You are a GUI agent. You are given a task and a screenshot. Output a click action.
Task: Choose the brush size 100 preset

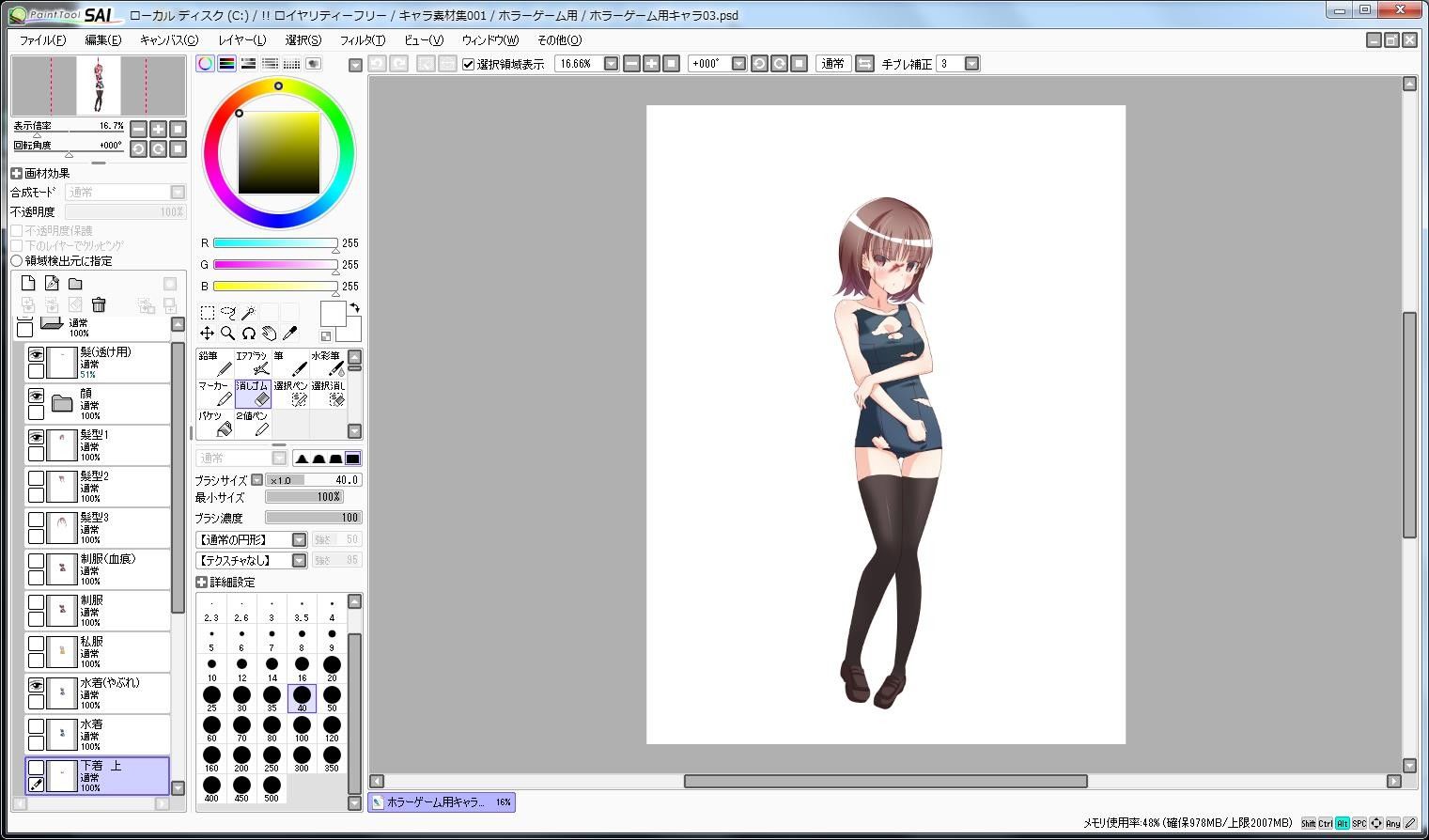pos(302,729)
